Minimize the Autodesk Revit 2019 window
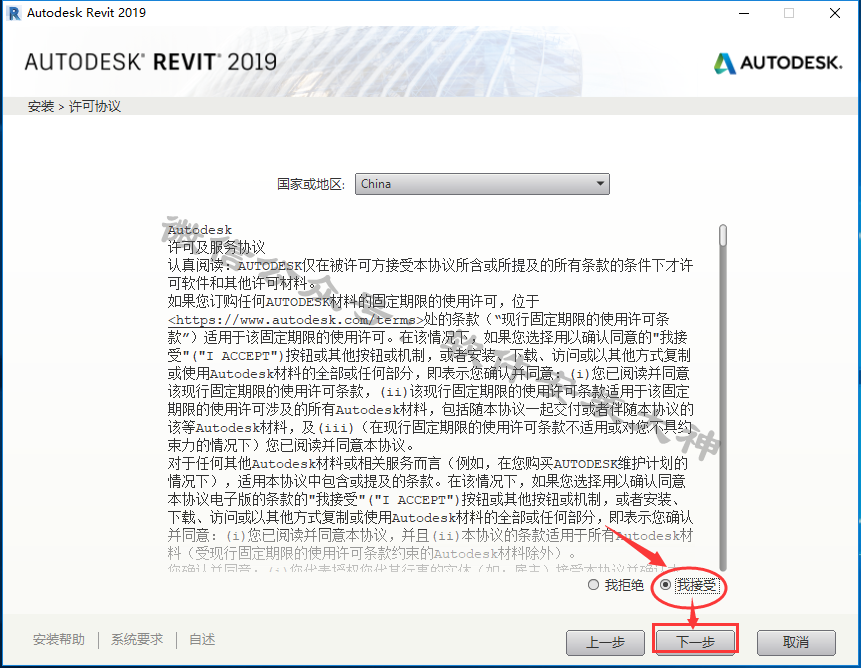 click(x=744, y=13)
